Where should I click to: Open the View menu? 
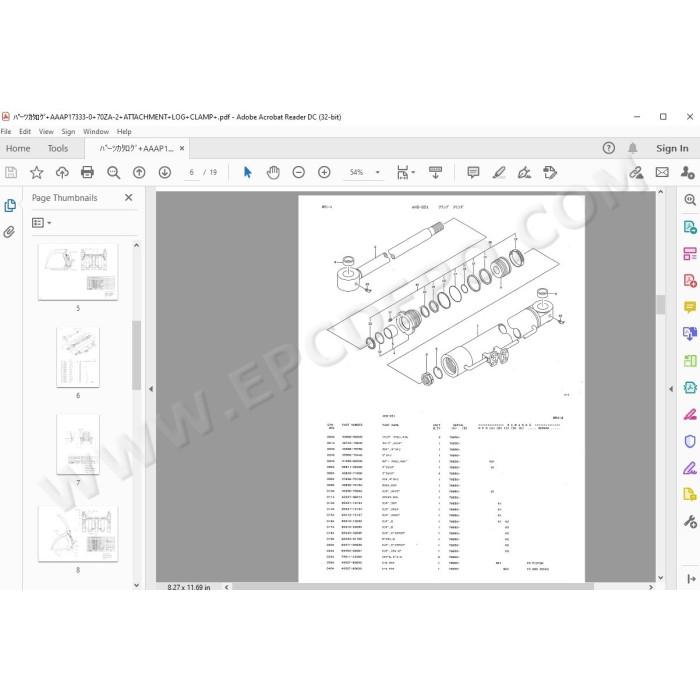[46, 131]
